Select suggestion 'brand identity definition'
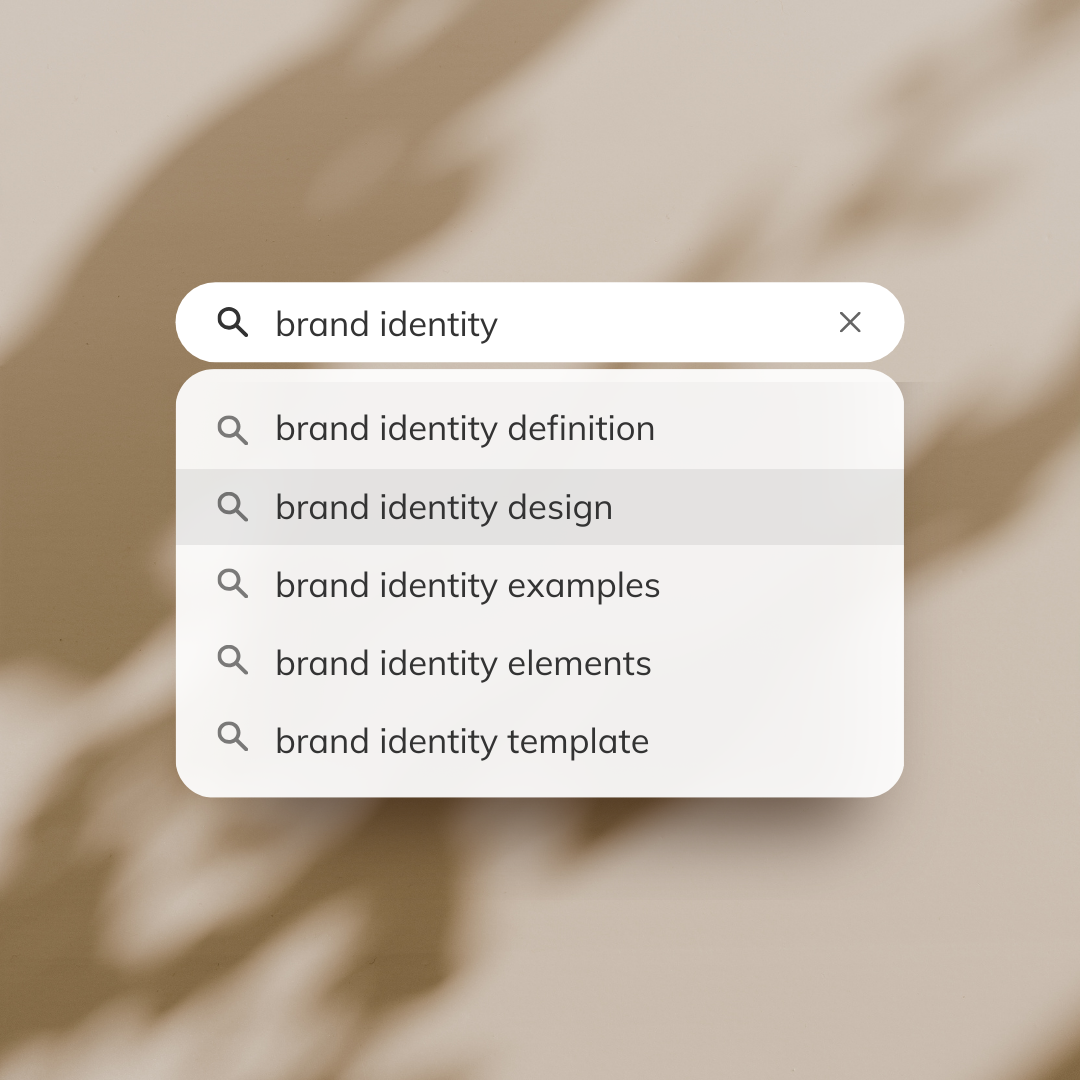This screenshot has height=1080, width=1080. (540, 428)
